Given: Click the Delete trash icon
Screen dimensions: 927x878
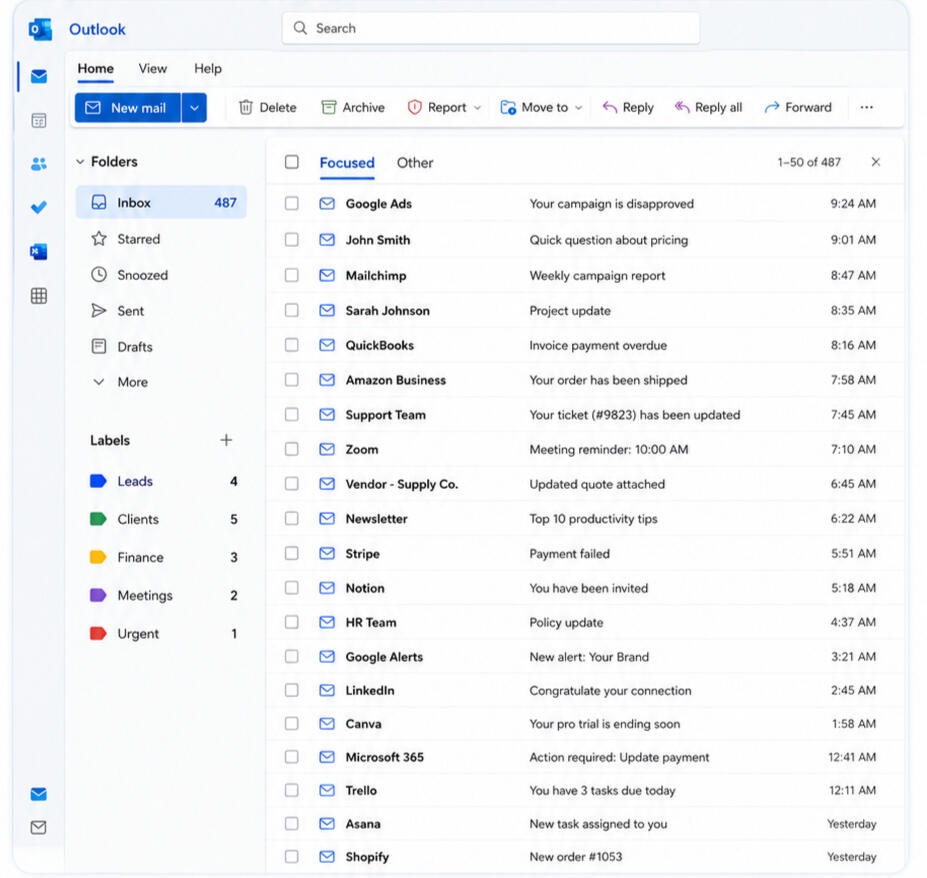Looking at the screenshot, I should point(245,107).
